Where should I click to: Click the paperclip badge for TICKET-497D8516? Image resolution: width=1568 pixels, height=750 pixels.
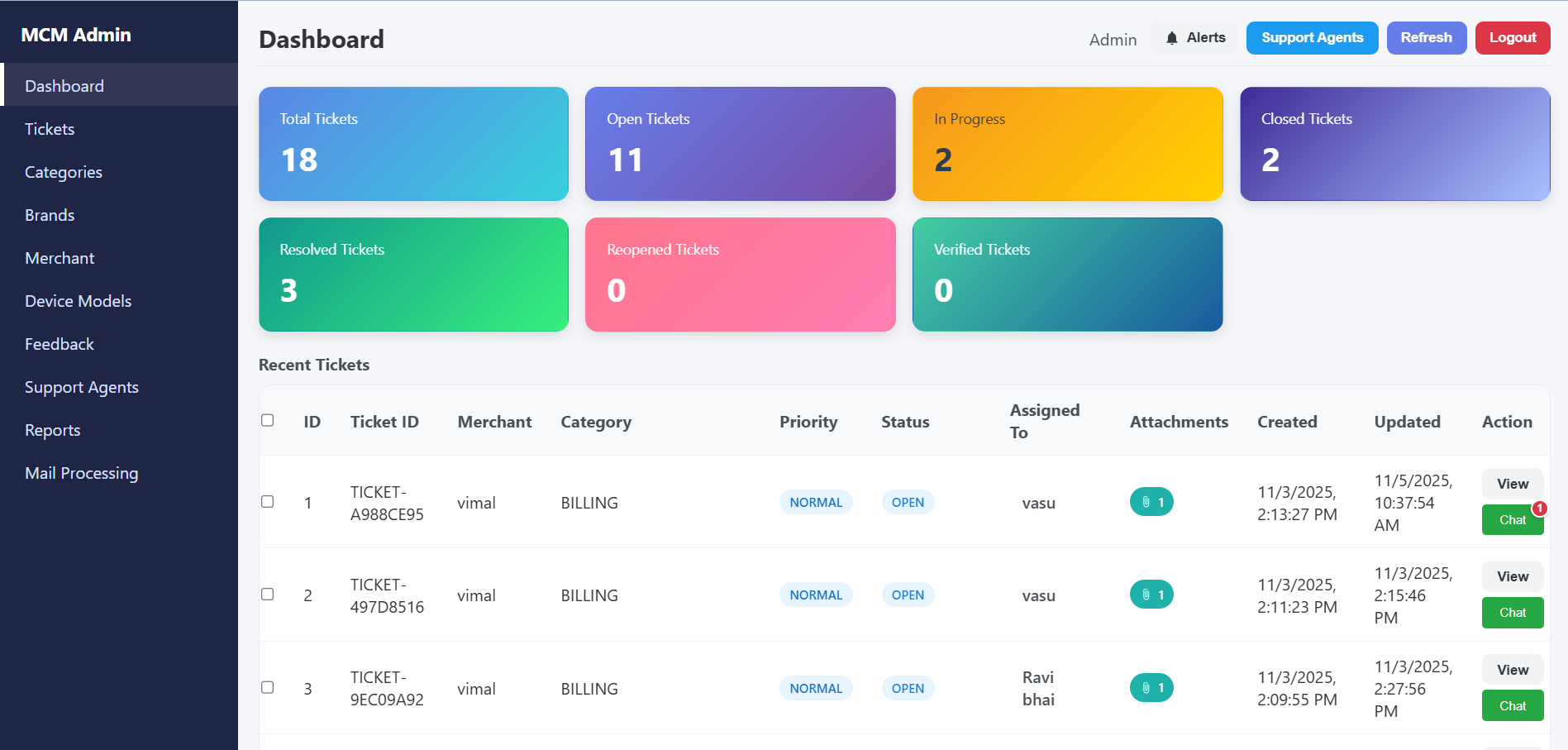(x=1151, y=594)
